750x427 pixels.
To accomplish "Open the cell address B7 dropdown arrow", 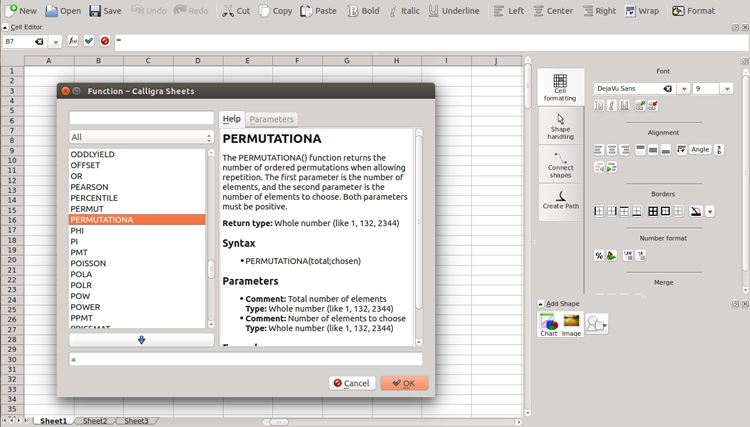I will 55,42.
